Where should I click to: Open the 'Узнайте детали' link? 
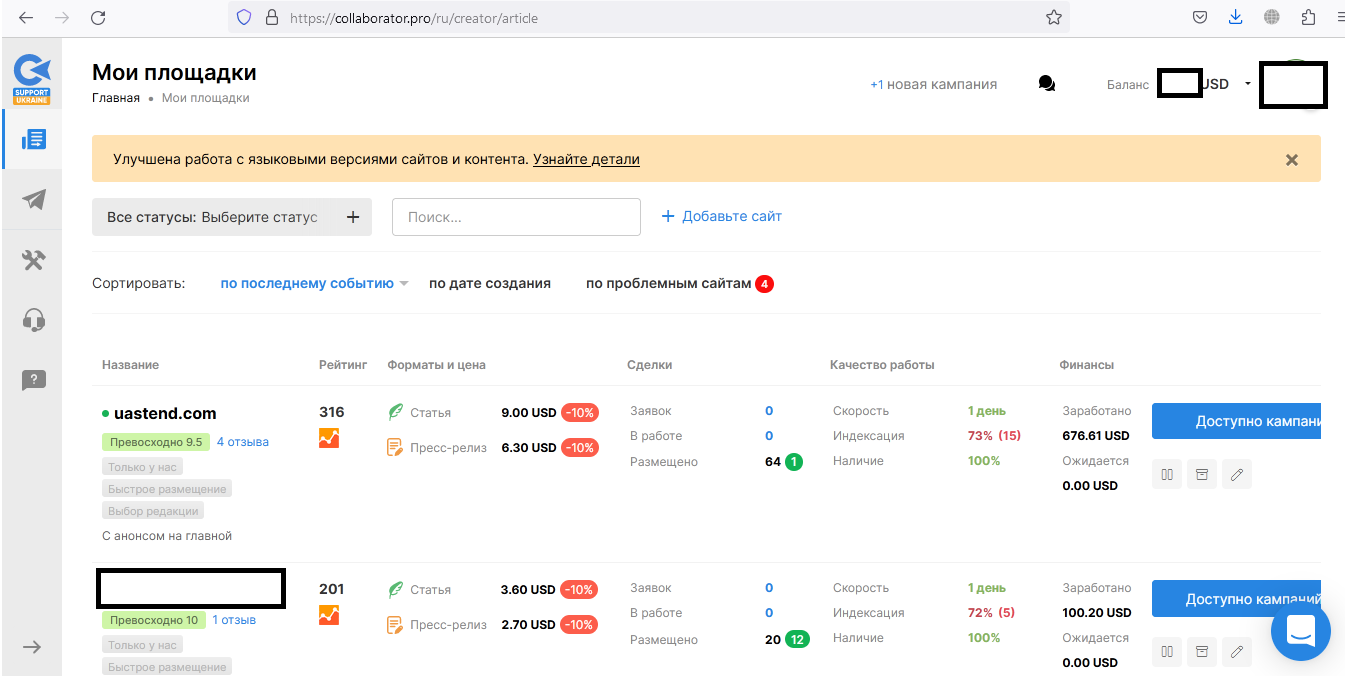coord(586,159)
